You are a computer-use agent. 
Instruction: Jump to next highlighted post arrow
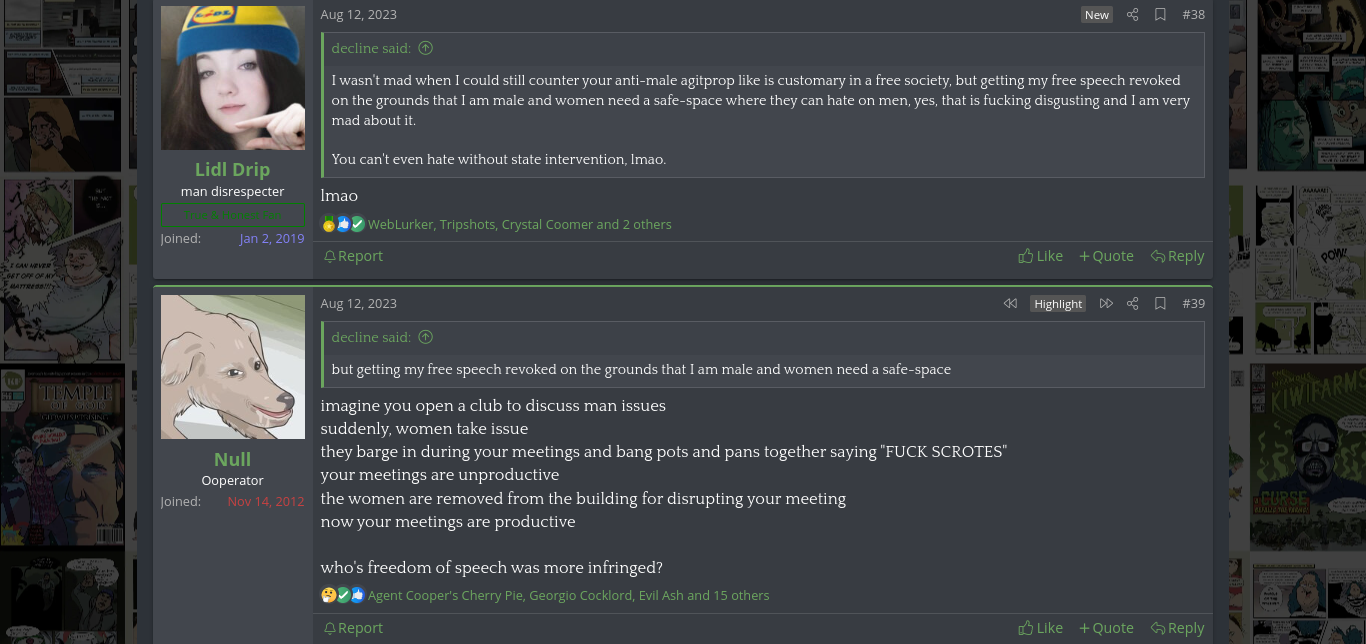1106,304
